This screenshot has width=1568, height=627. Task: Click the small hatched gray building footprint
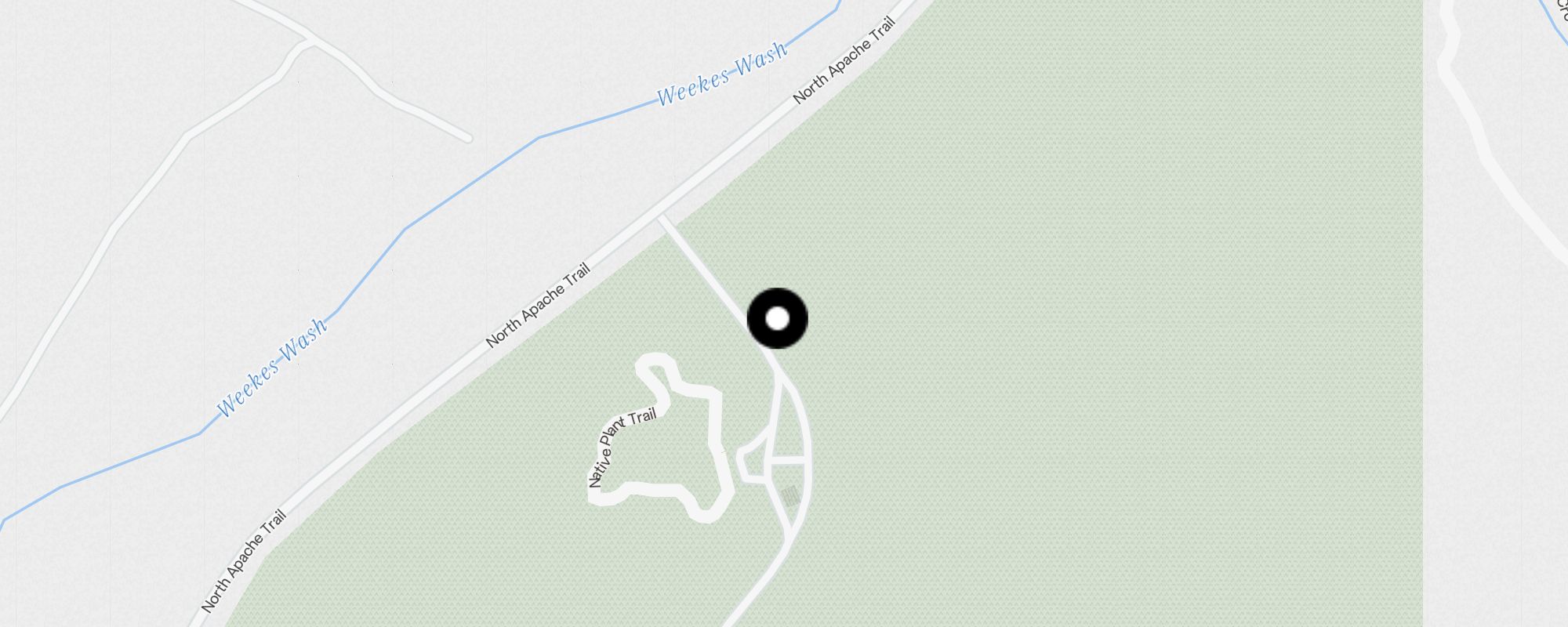coord(790,496)
